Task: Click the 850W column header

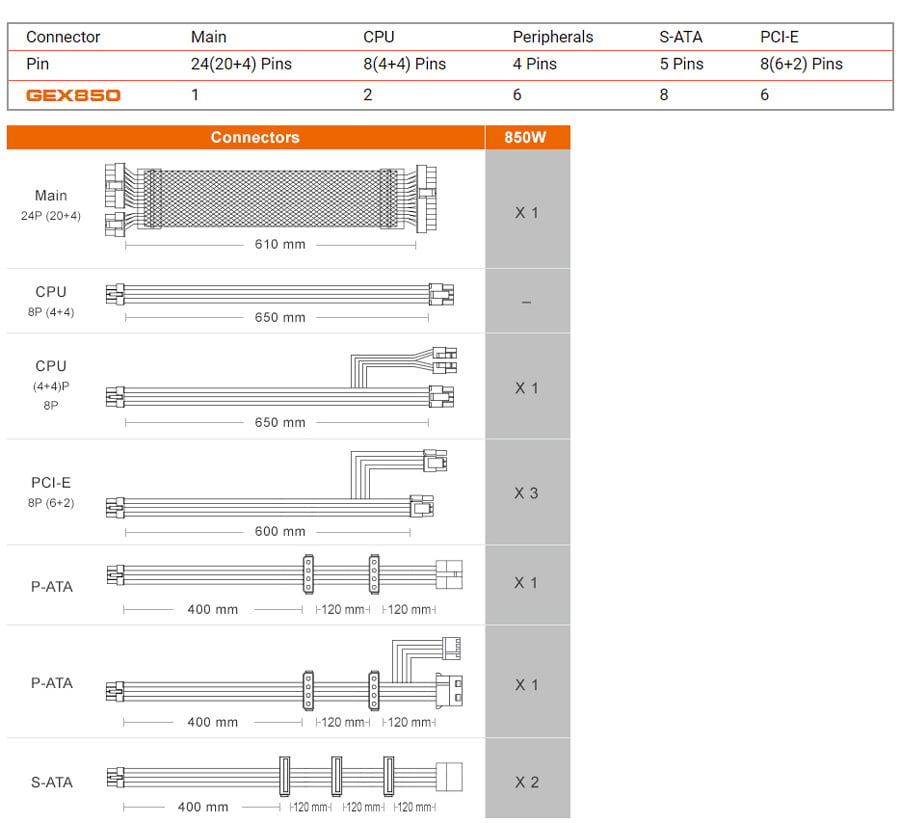Action: pos(527,137)
